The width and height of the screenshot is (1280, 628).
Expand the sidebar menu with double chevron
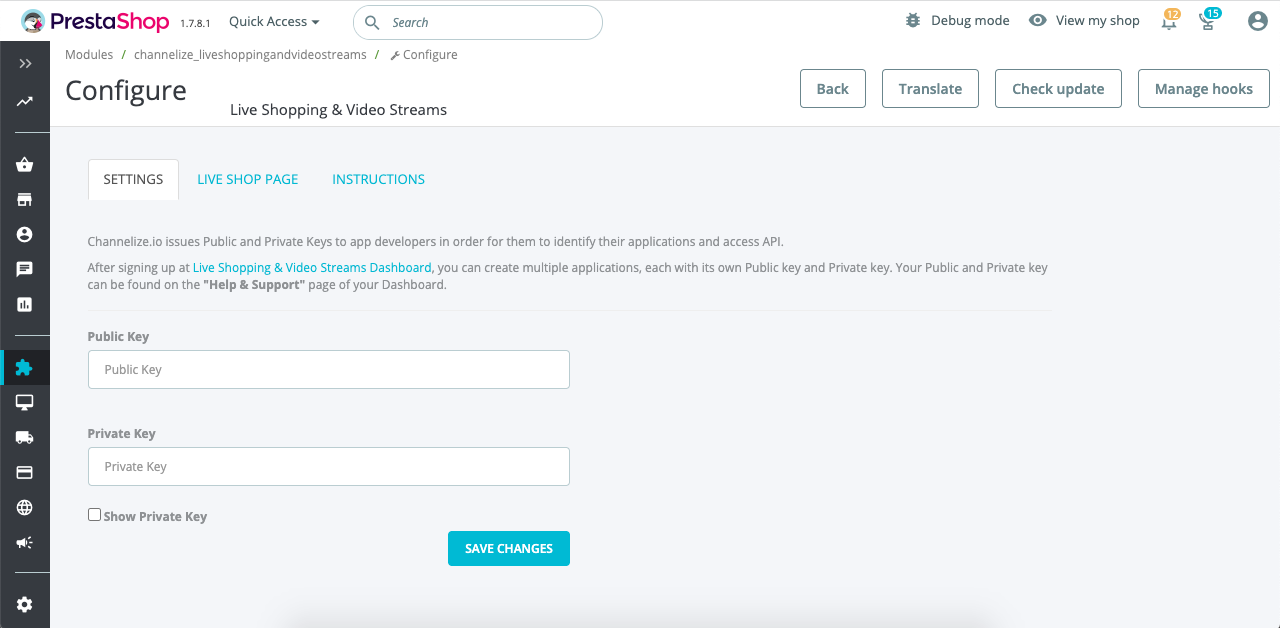pos(25,63)
